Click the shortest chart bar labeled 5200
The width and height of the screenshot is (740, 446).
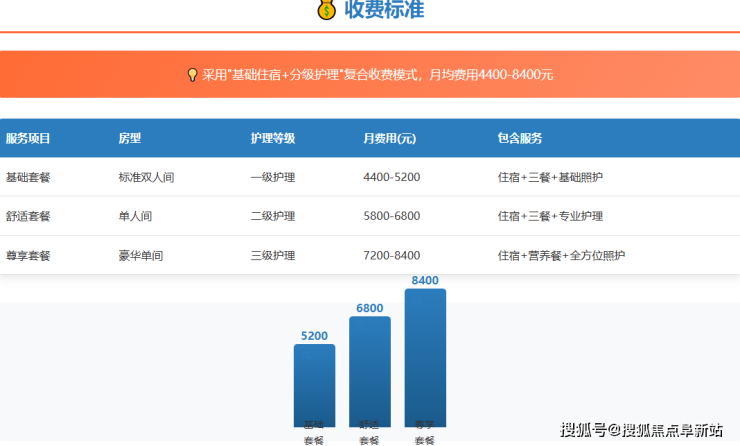pos(314,385)
